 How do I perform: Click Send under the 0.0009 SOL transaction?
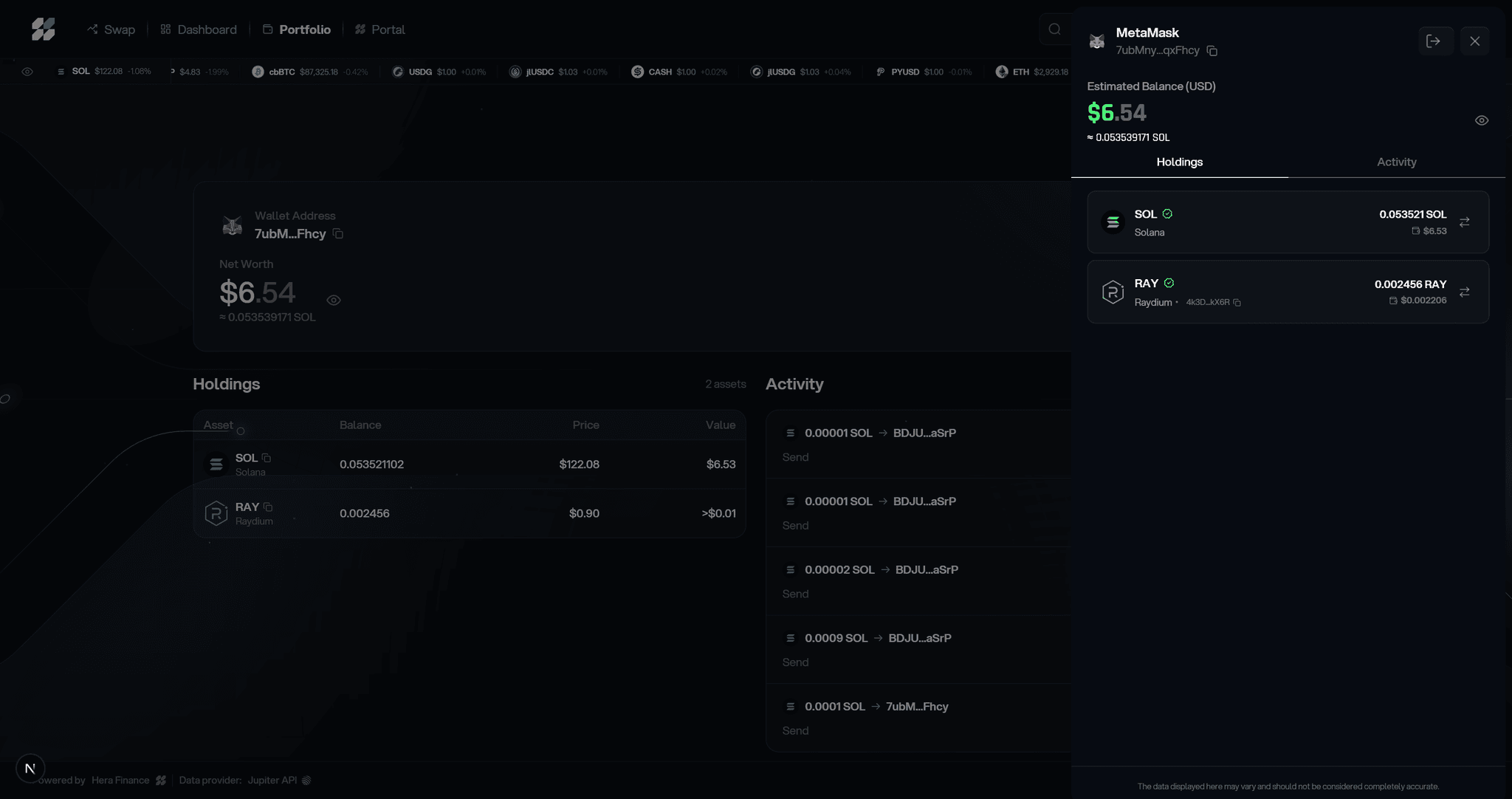click(x=795, y=662)
